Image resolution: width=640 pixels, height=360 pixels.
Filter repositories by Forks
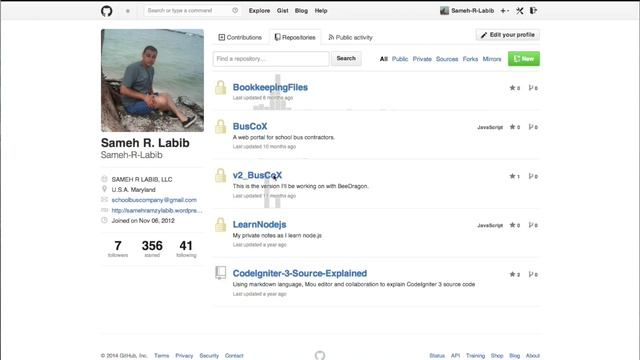470,59
